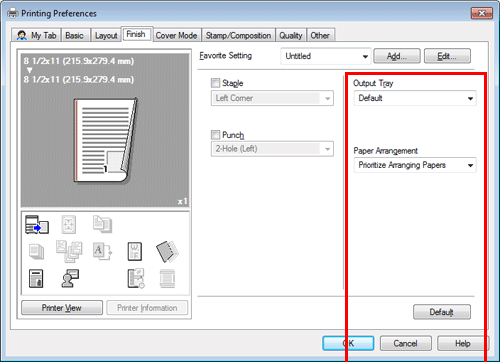Open the Output Tray dropdown
This screenshot has width=500, height=362.
point(415,98)
